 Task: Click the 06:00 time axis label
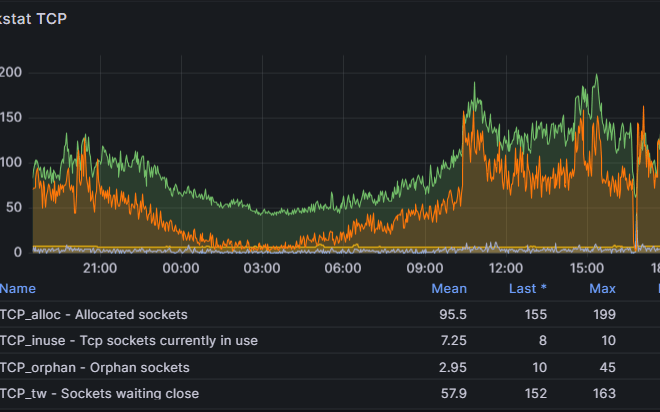[x=343, y=268]
